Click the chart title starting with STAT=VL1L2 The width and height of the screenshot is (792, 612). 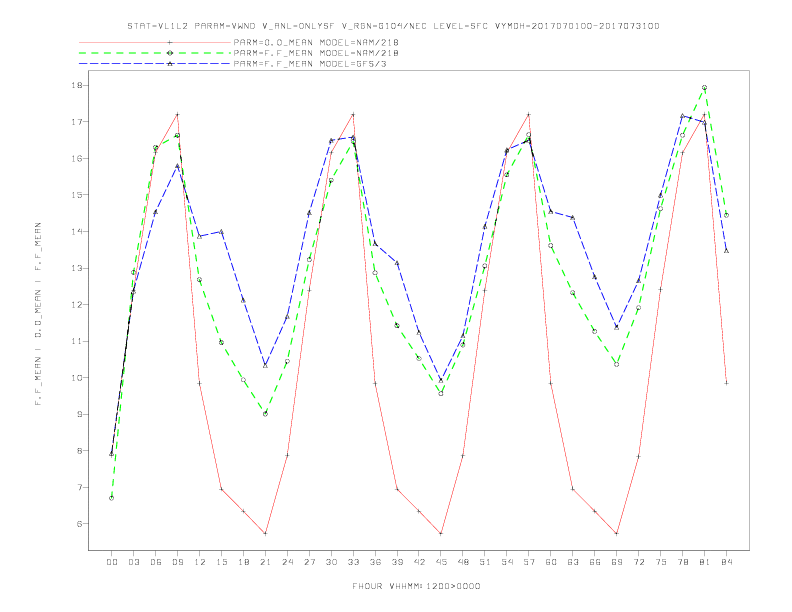click(x=393, y=26)
